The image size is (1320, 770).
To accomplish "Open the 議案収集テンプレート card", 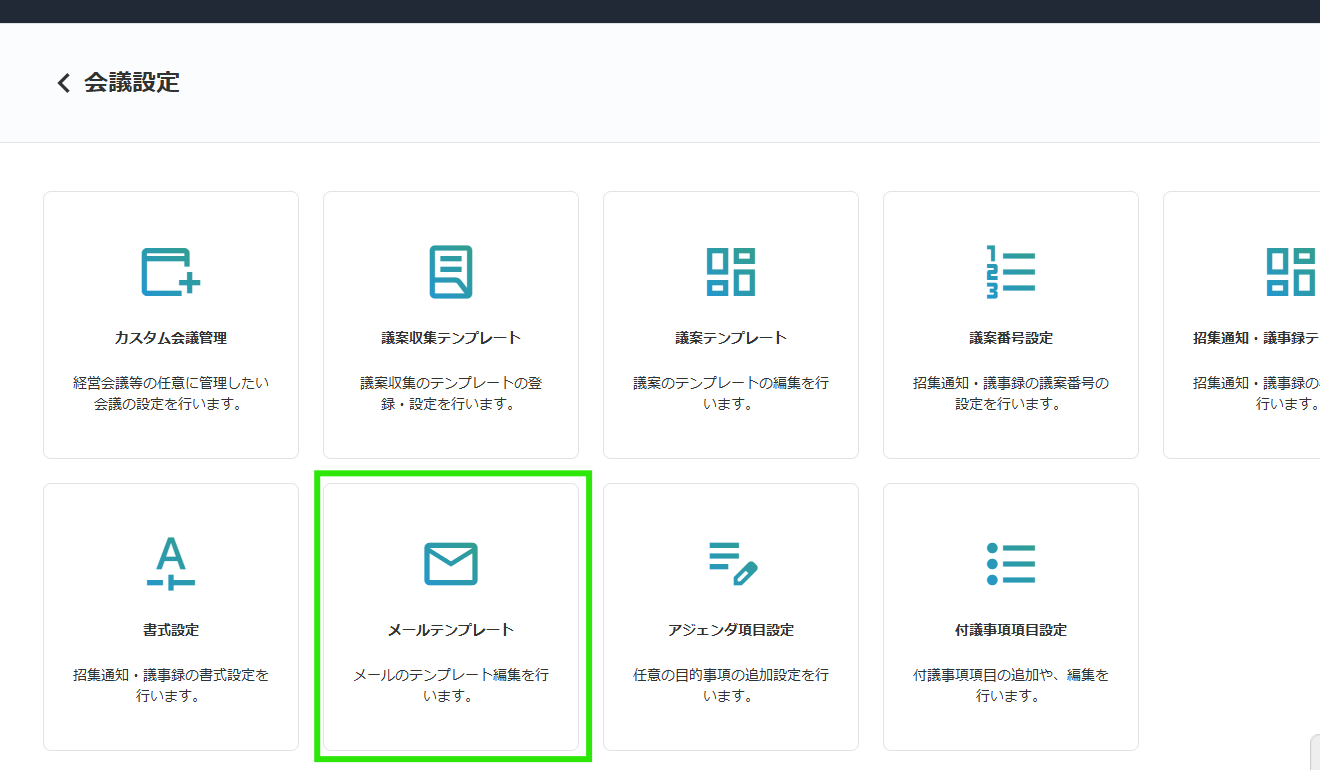I will click(450, 324).
